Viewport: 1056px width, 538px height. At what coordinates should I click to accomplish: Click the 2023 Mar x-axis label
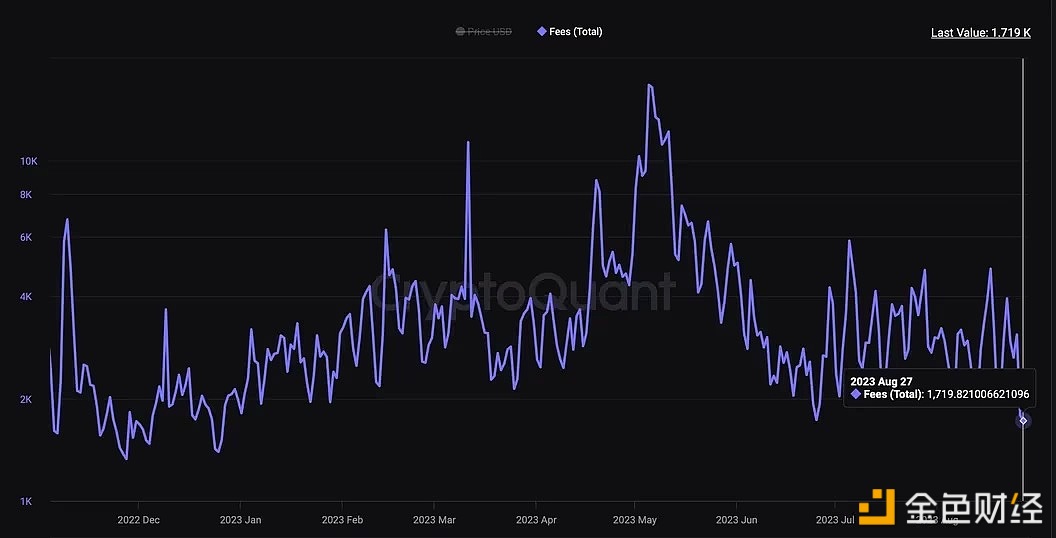point(434,520)
